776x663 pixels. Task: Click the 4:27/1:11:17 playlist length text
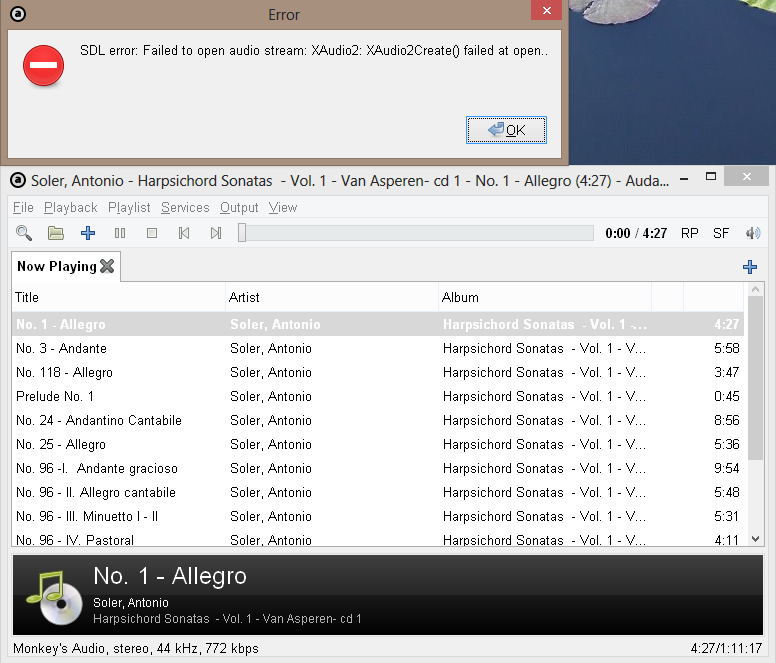(726, 648)
